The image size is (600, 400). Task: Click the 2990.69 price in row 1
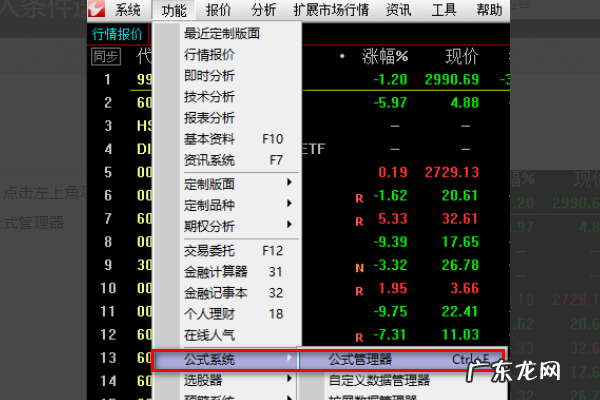pos(452,80)
